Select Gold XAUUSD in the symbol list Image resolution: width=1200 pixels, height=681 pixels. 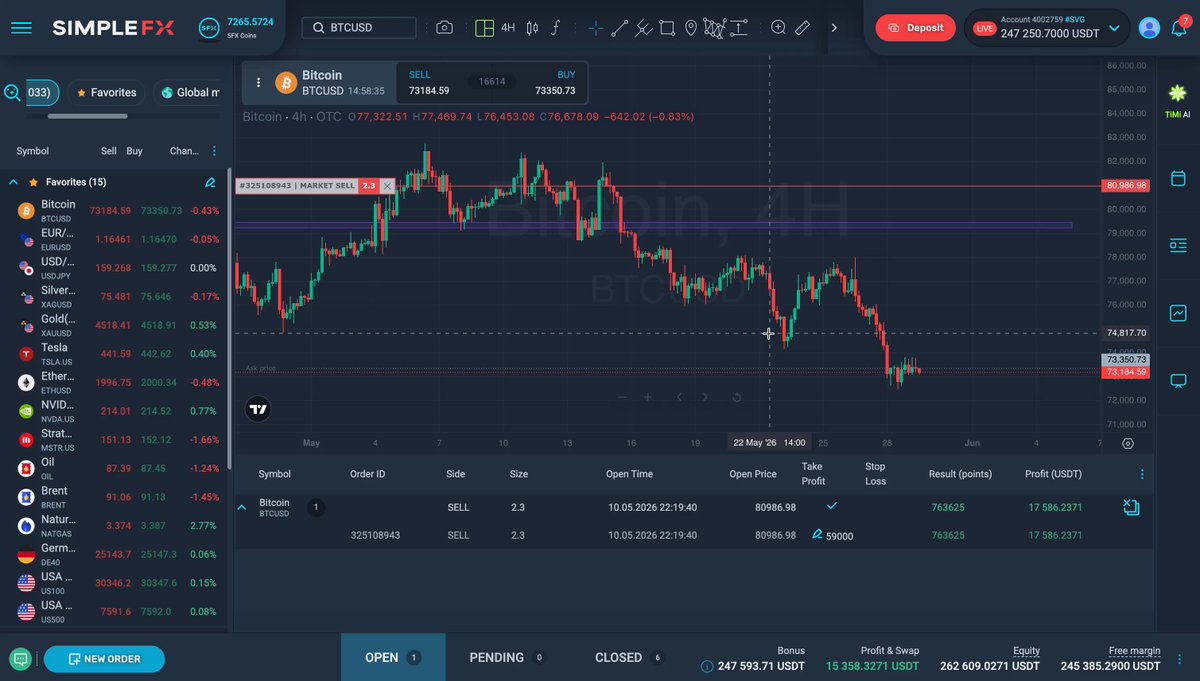[114, 325]
